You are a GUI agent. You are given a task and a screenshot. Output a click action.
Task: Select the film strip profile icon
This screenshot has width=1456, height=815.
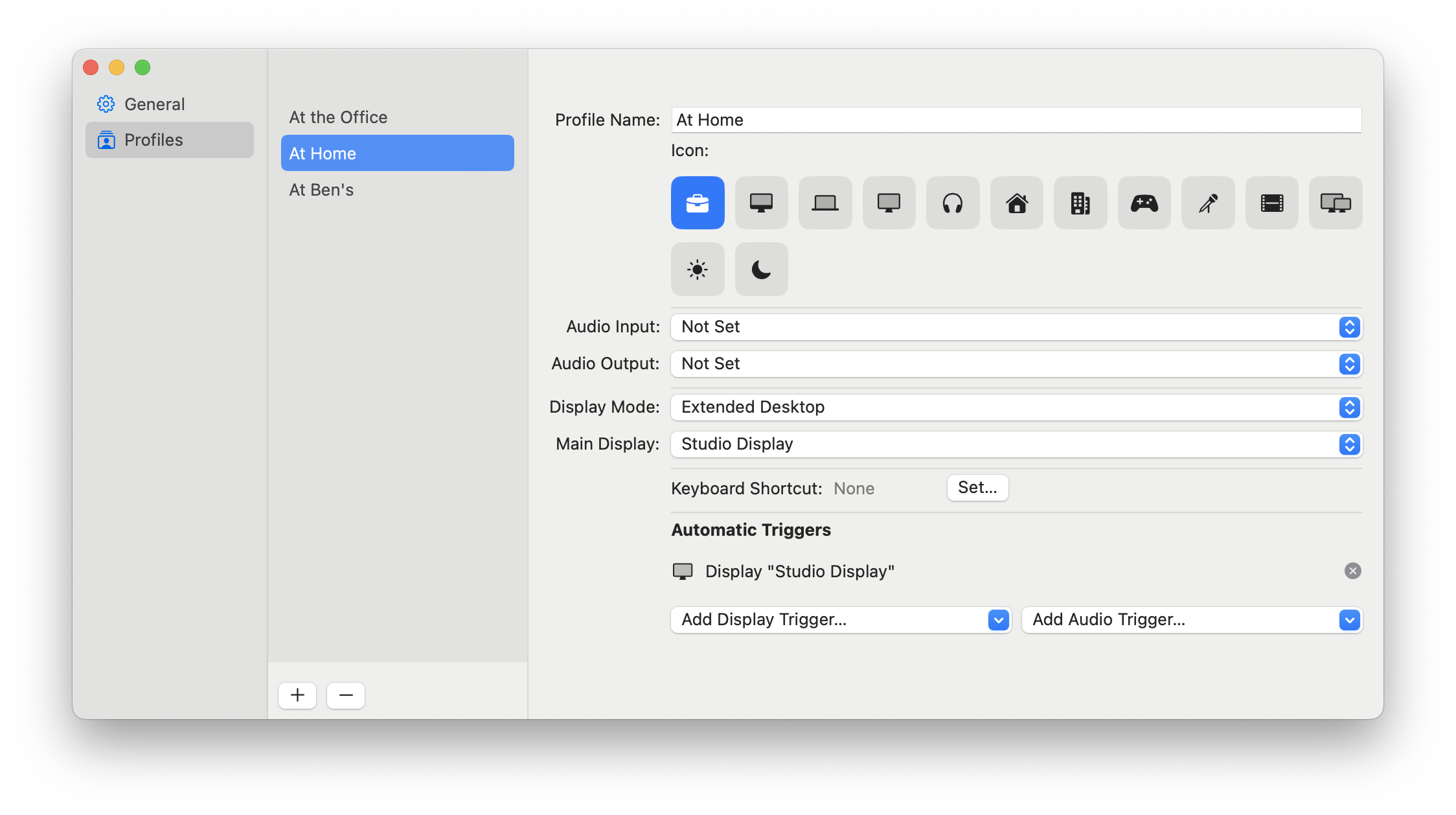[1271, 203]
